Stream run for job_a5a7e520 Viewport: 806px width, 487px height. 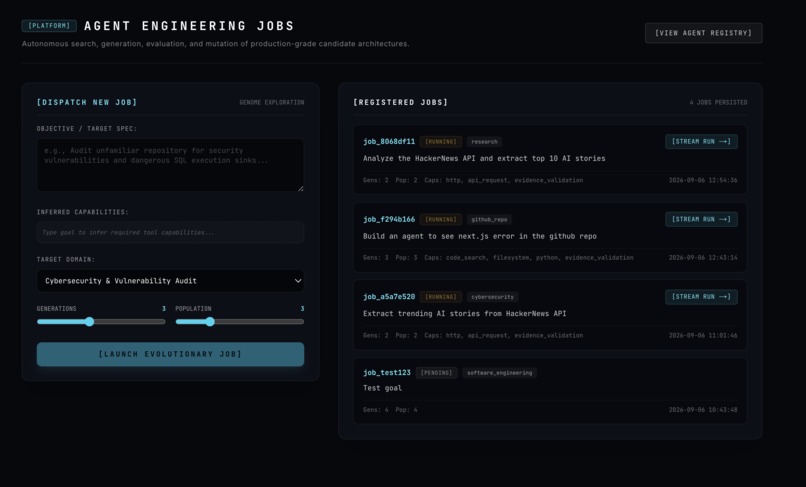tap(701, 297)
